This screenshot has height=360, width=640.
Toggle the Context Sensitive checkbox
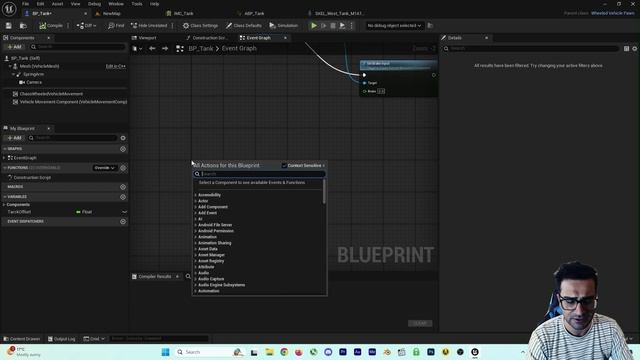coord(284,166)
